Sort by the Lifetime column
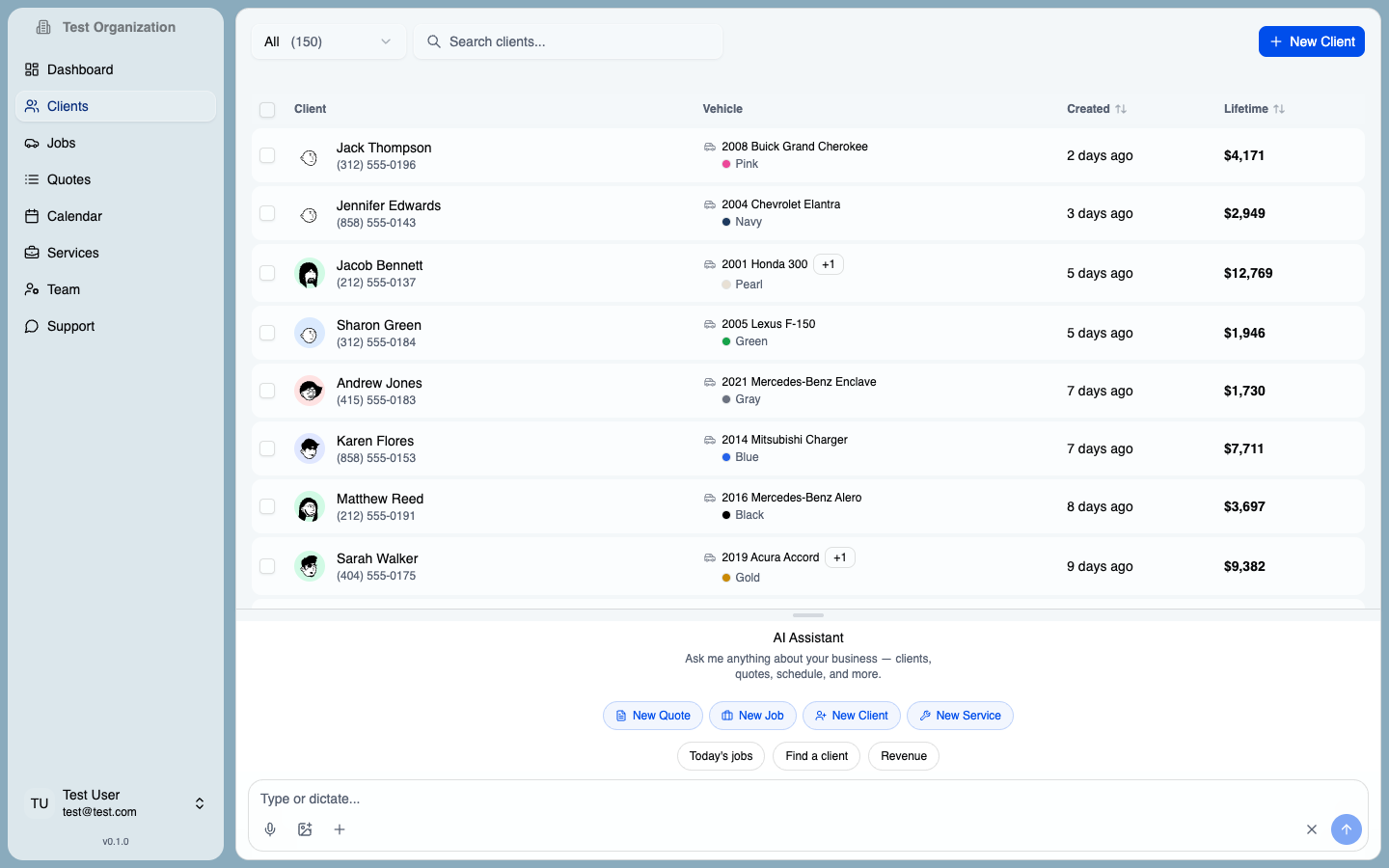The height and width of the screenshot is (868, 1389). click(1254, 109)
